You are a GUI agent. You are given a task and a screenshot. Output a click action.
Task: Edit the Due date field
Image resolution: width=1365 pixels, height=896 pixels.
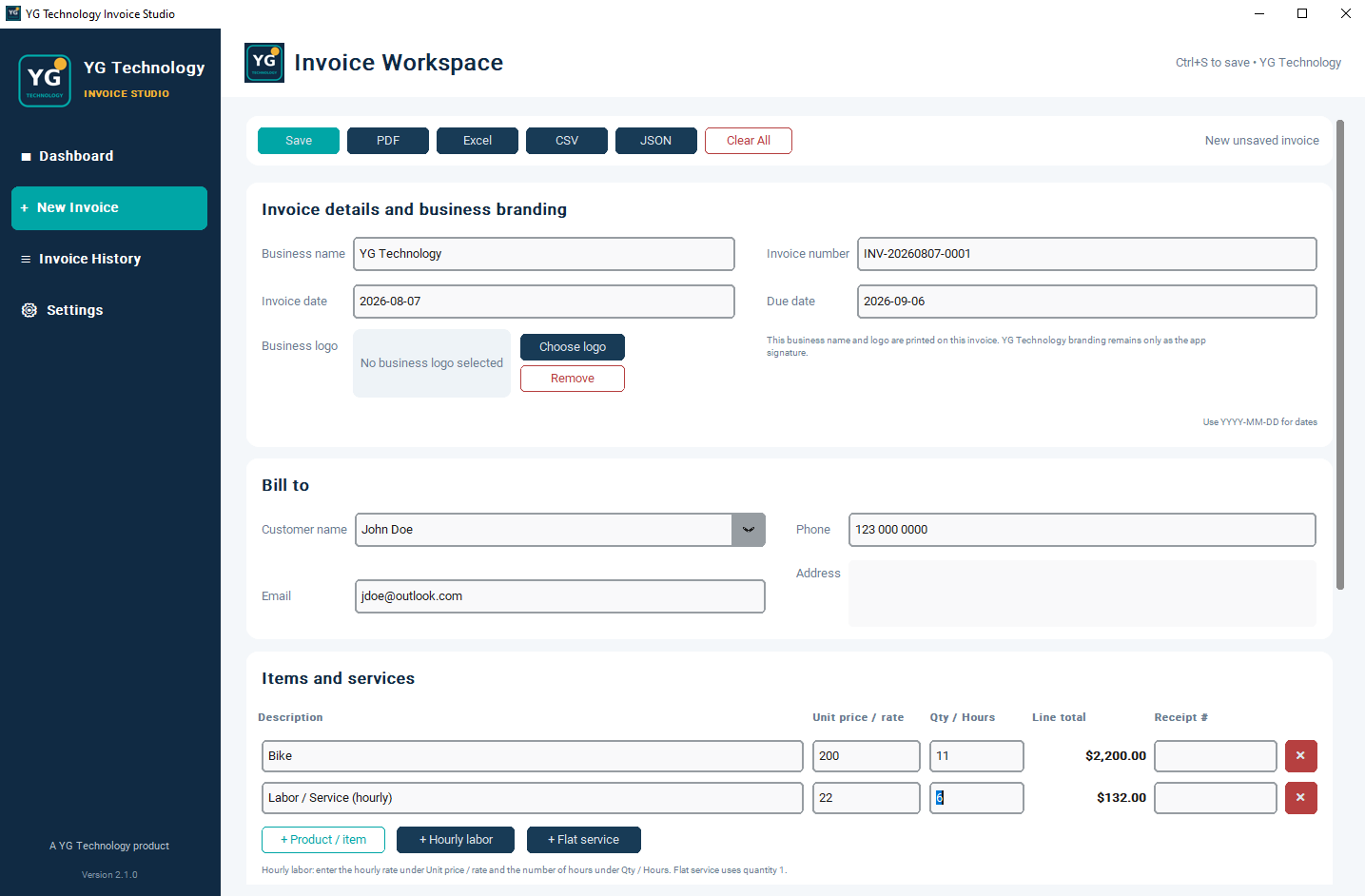(1087, 302)
